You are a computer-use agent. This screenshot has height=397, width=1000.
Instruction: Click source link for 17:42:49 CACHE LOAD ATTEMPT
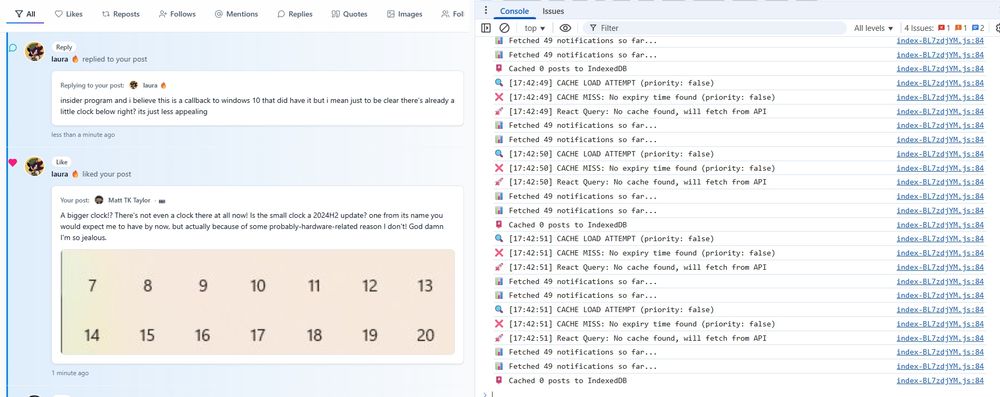pyautogui.click(x=939, y=83)
